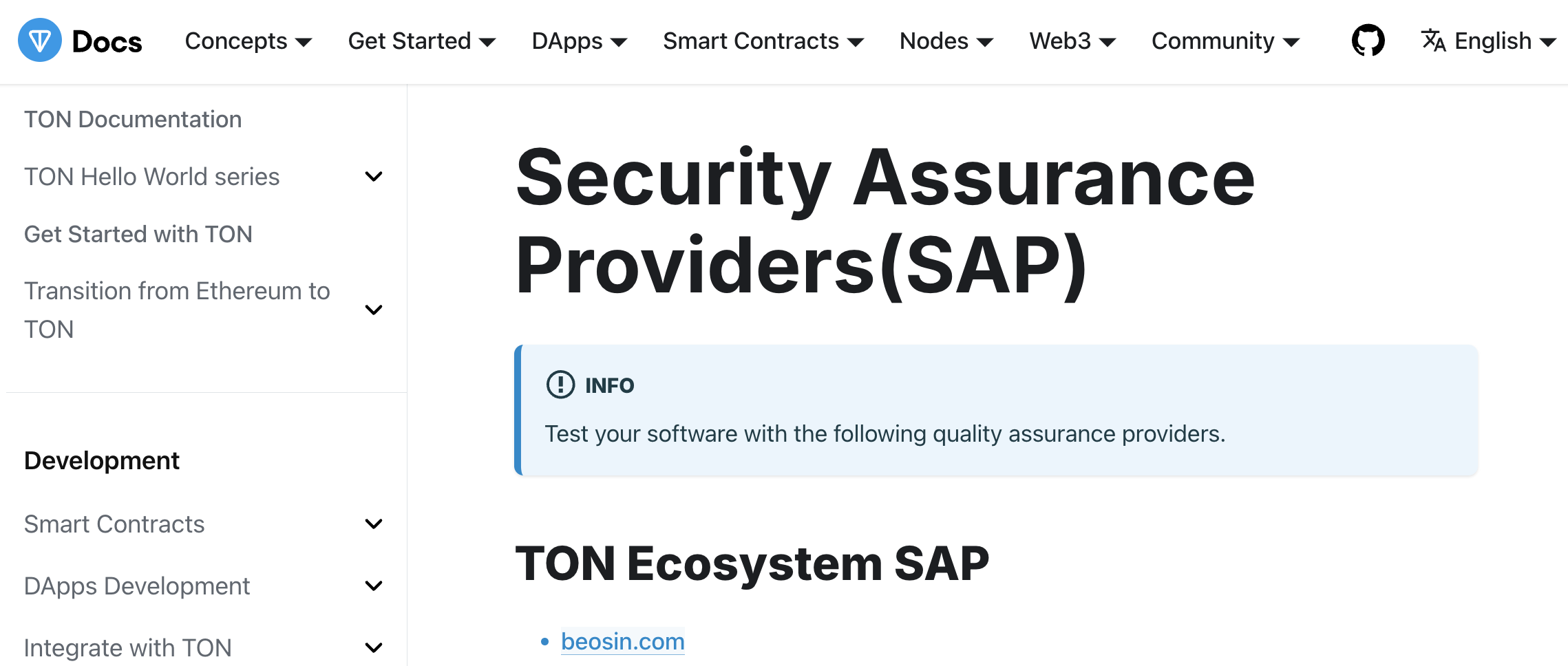Click the Development sidebar heading

(101, 460)
